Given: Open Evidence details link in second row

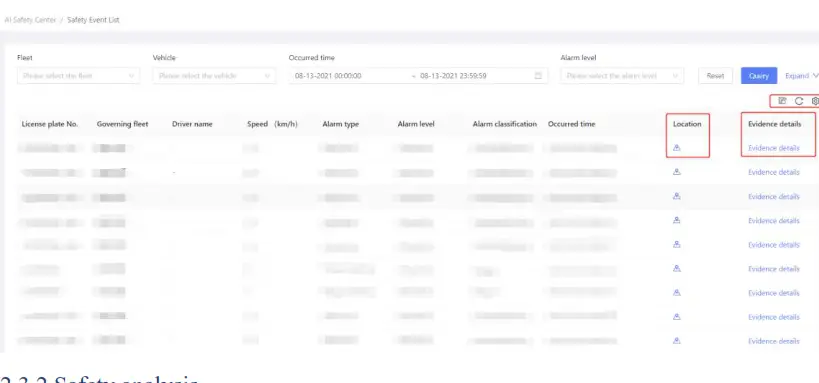Looking at the screenshot, I should point(774,172).
